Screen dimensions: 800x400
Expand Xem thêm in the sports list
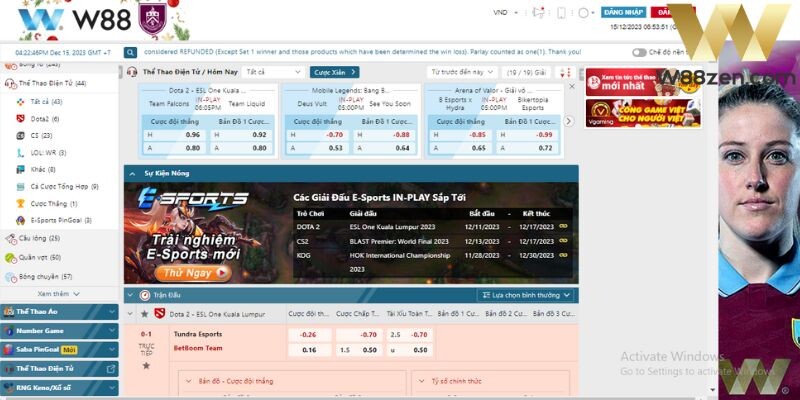(59, 294)
